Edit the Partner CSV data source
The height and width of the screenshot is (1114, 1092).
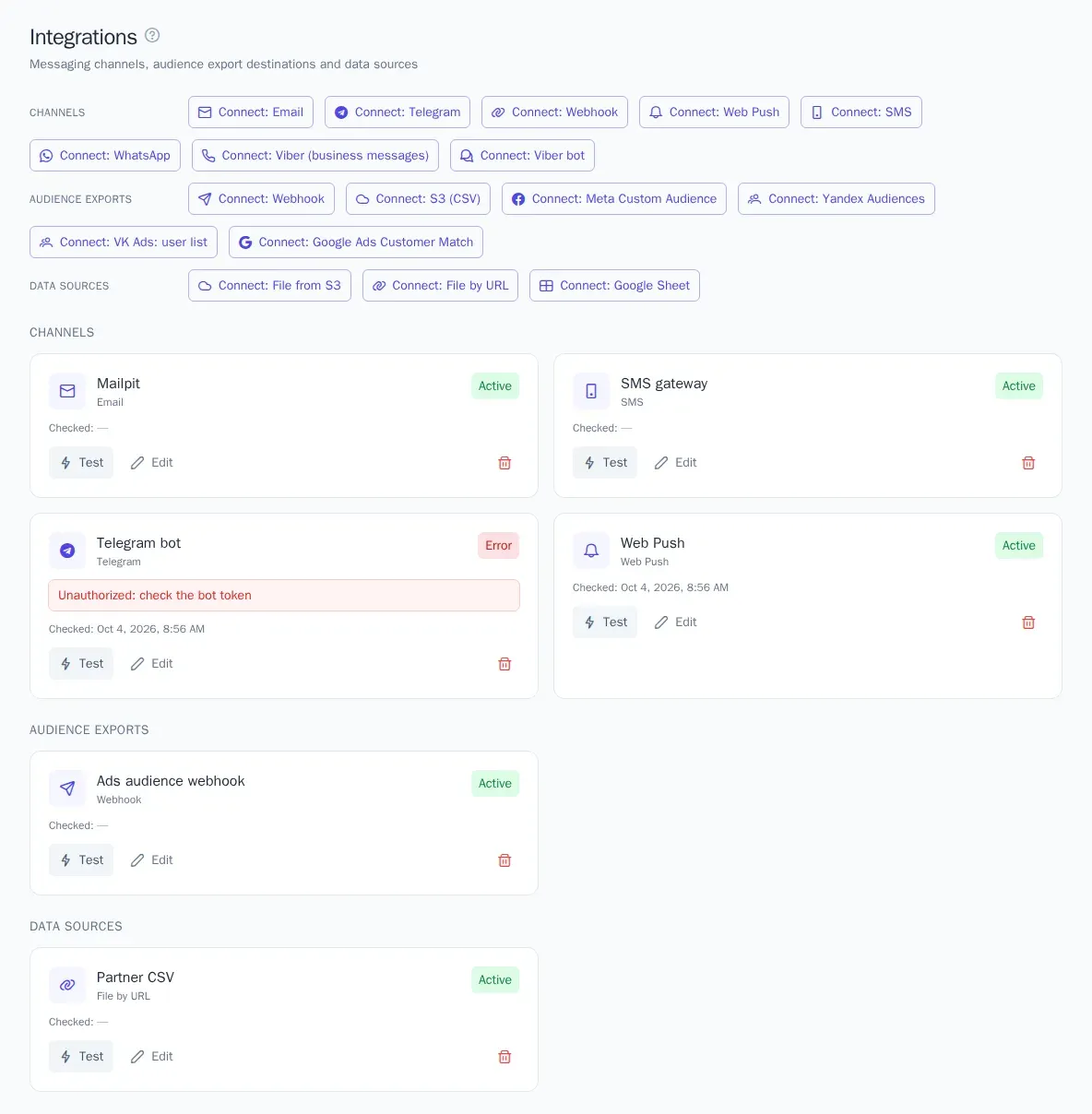coord(151,1057)
